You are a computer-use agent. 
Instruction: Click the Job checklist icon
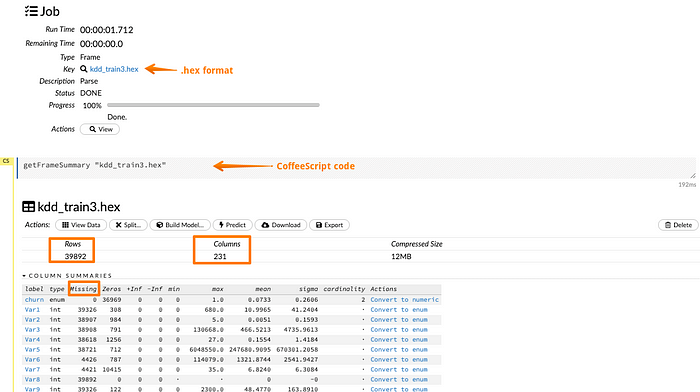pos(31,11)
